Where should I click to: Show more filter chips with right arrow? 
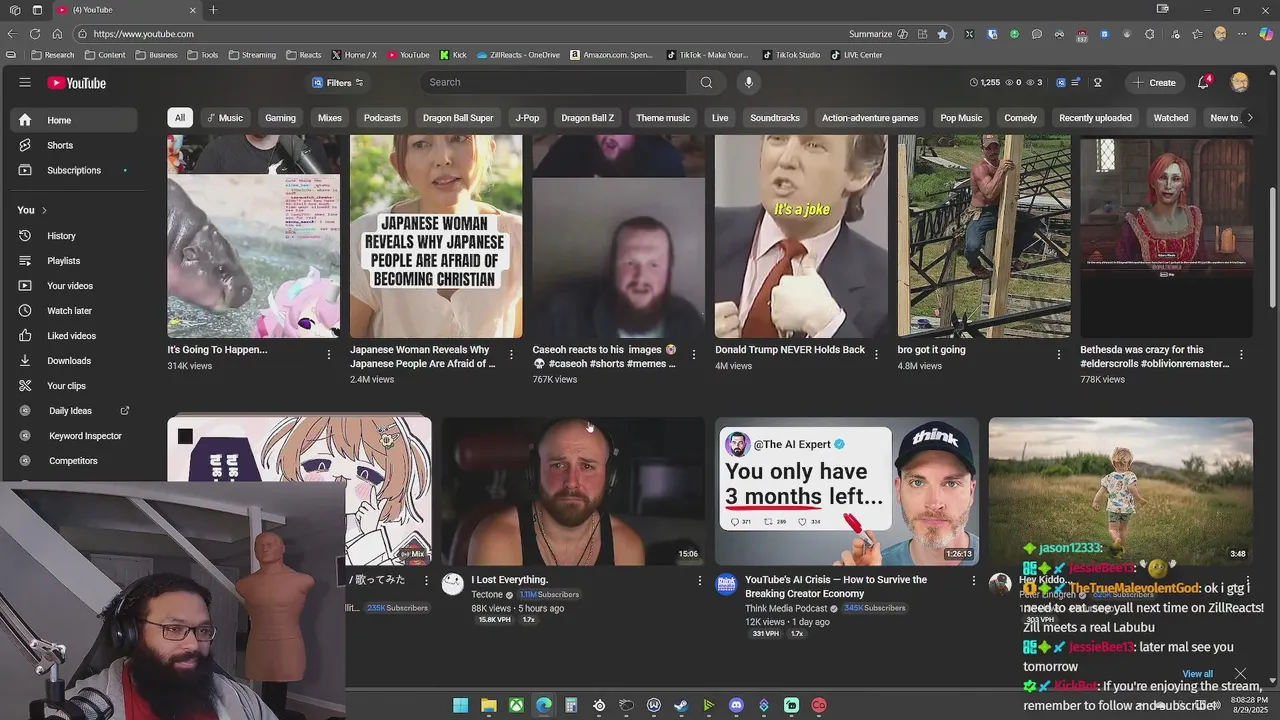[x=1249, y=118]
